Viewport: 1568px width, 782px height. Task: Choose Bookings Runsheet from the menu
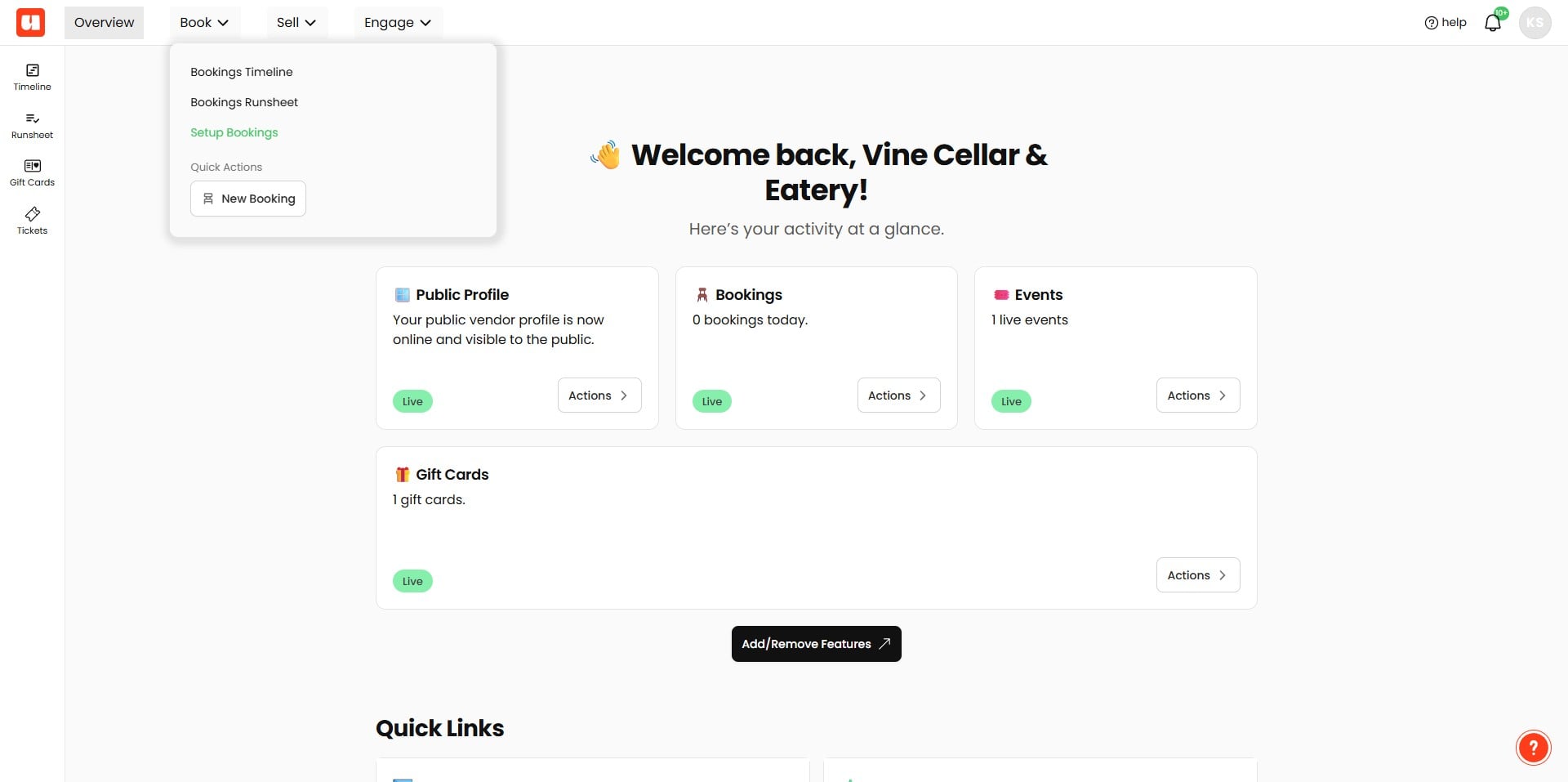click(x=244, y=102)
